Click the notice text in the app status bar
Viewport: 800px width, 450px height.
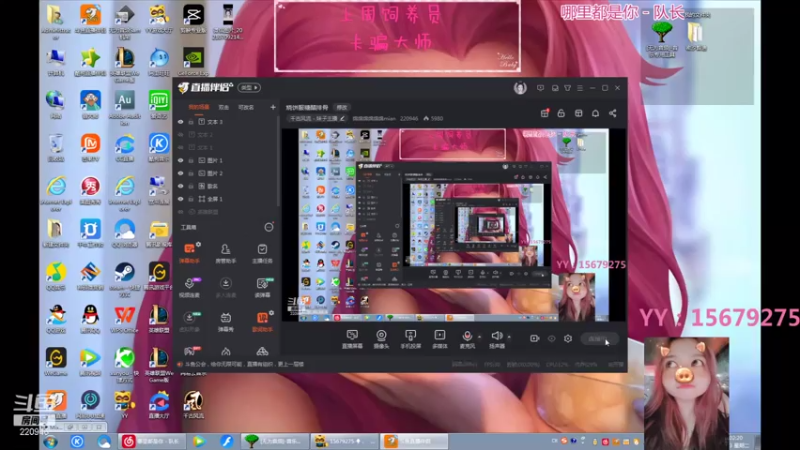tap(244, 364)
